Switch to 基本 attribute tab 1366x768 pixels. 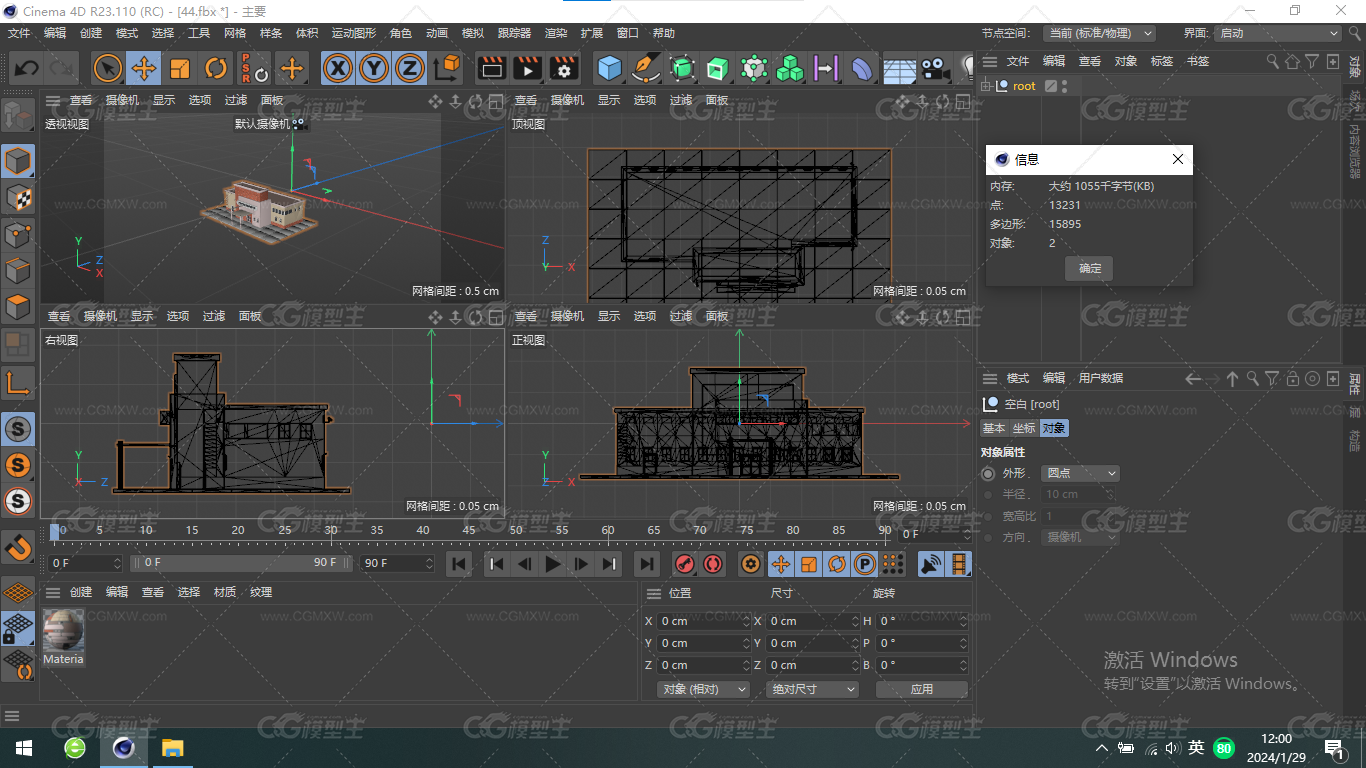click(994, 428)
